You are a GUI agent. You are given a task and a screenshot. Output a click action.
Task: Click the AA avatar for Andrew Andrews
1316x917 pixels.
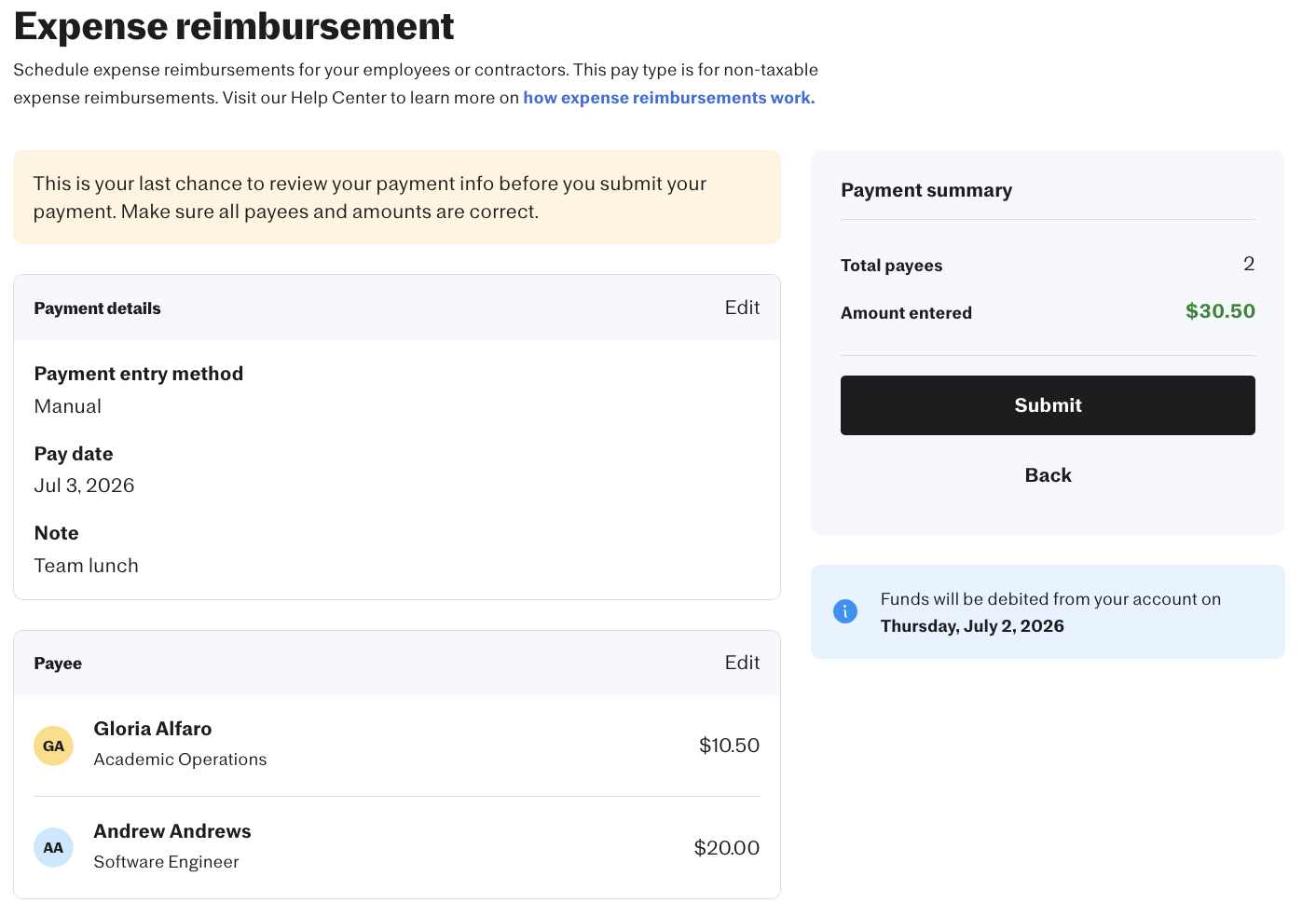53,847
